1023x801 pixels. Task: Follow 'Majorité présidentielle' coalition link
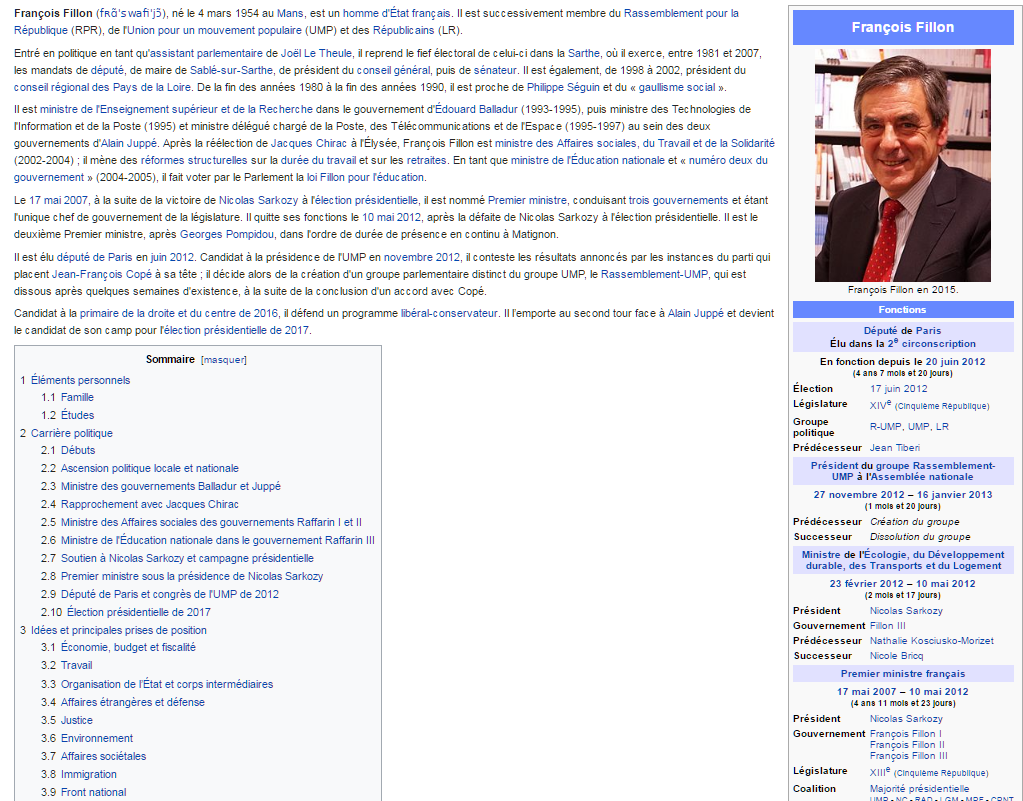tap(919, 789)
